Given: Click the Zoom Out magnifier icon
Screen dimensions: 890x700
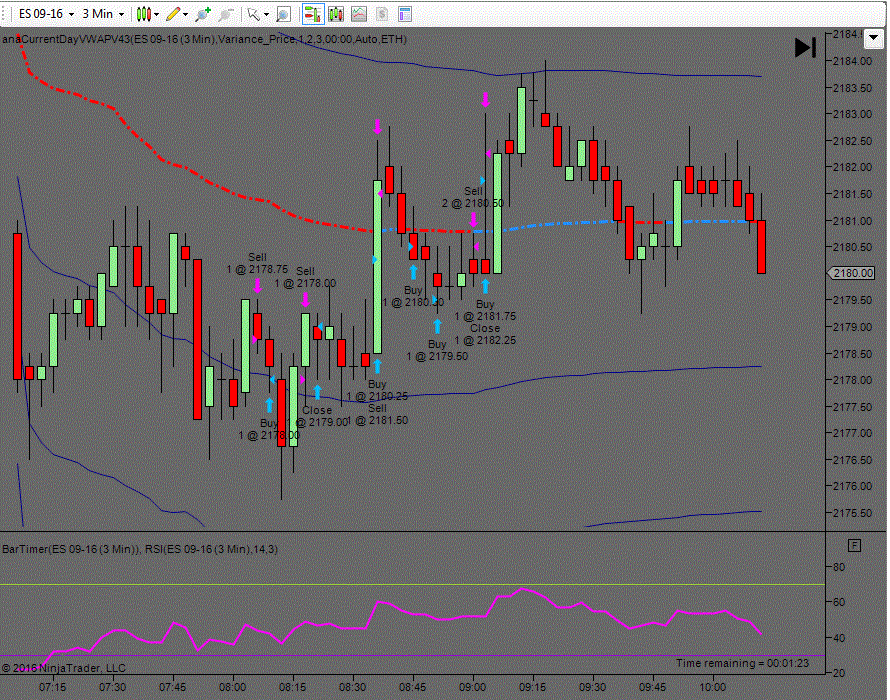Looking at the screenshot, I should pos(226,14).
